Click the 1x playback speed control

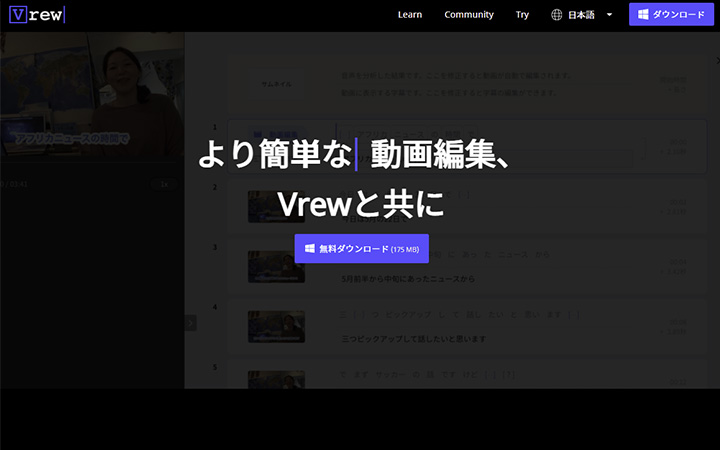[164, 184]
